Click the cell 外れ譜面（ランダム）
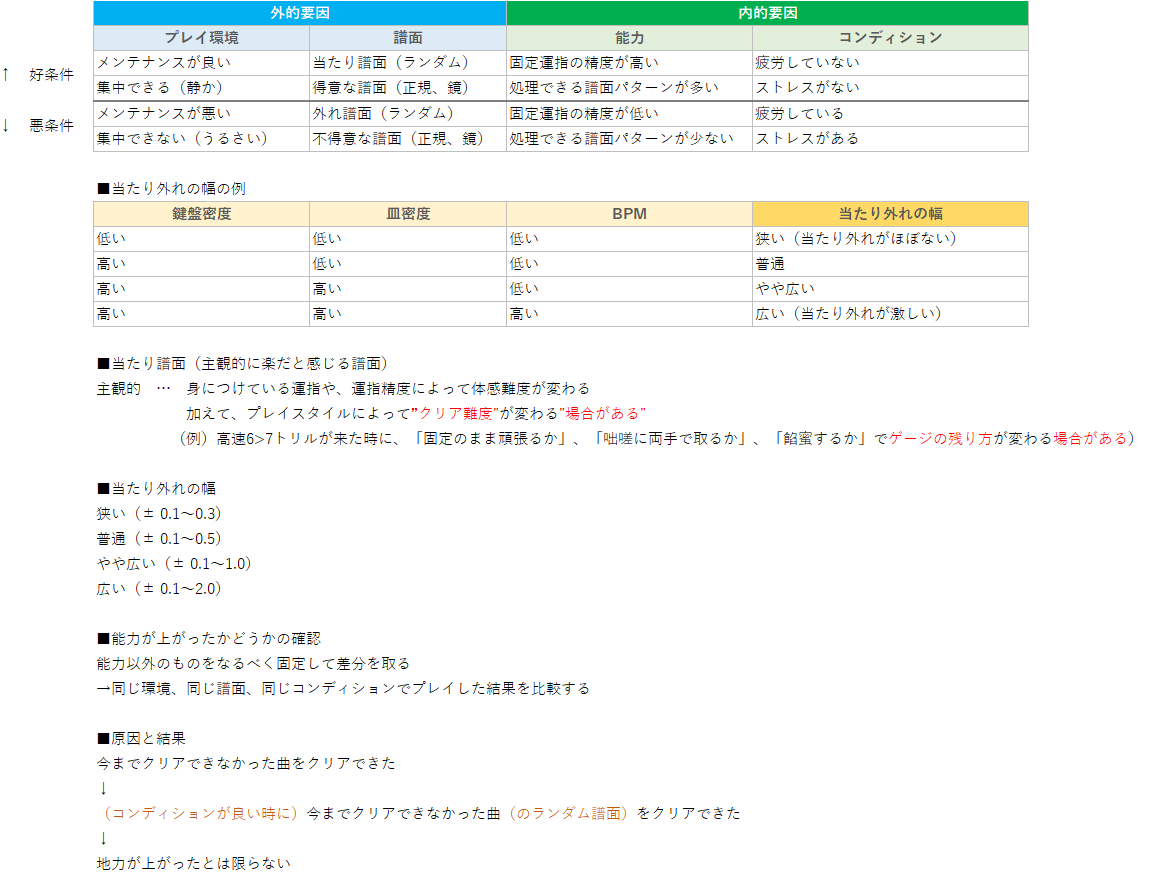Screen dimensions: 1173x877 coord(408,114)
